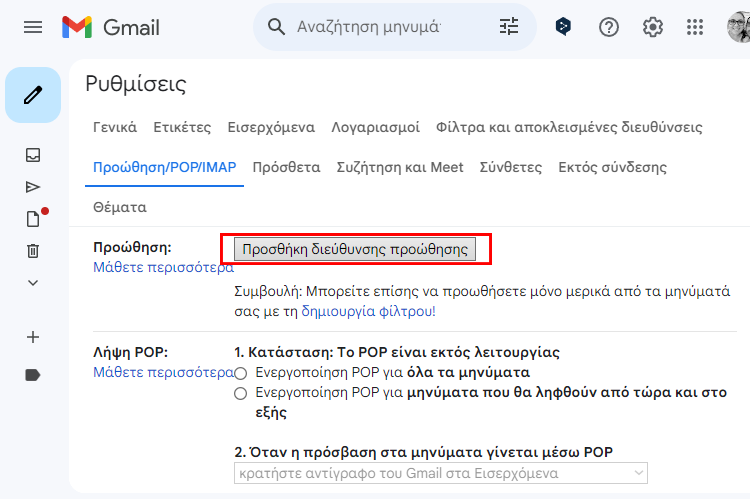The width and height of the screenshot is (750, 500).
Task: Open Μάθετε περισσότερα link under Προώθηση
Action: (x=163, y=267)
